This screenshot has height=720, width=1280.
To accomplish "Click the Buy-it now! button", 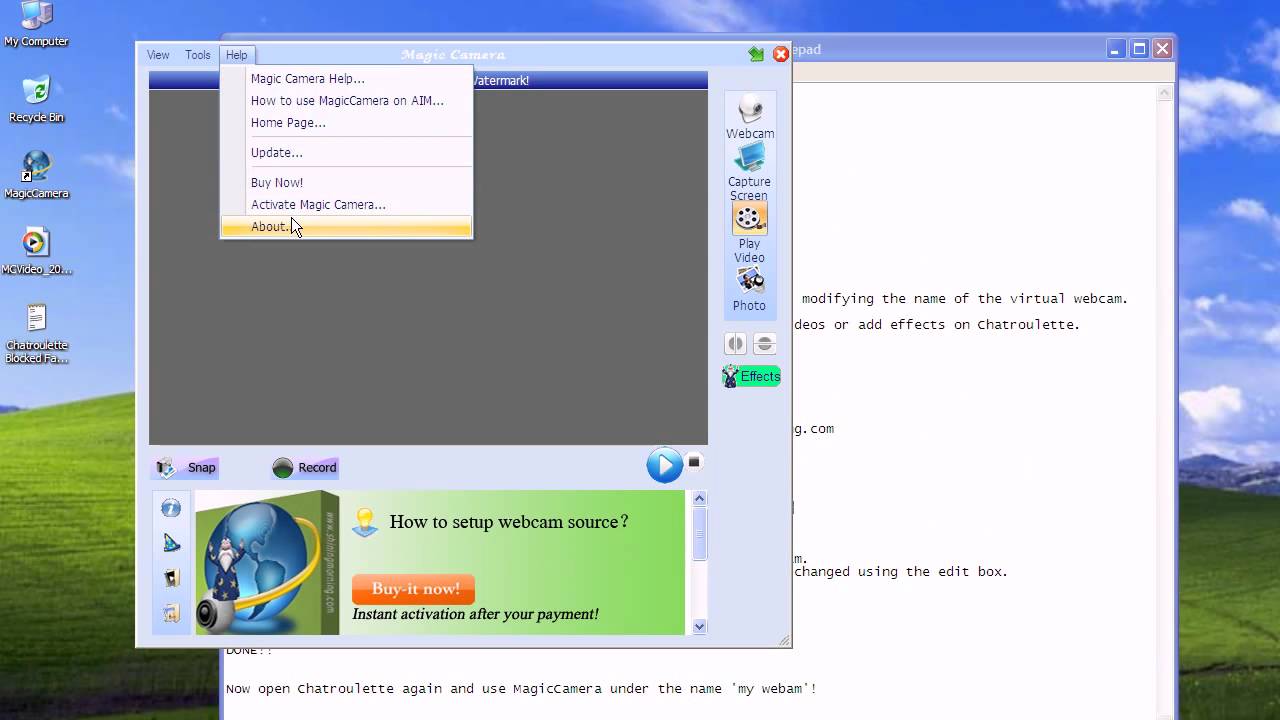I will (x=414, y=589).
